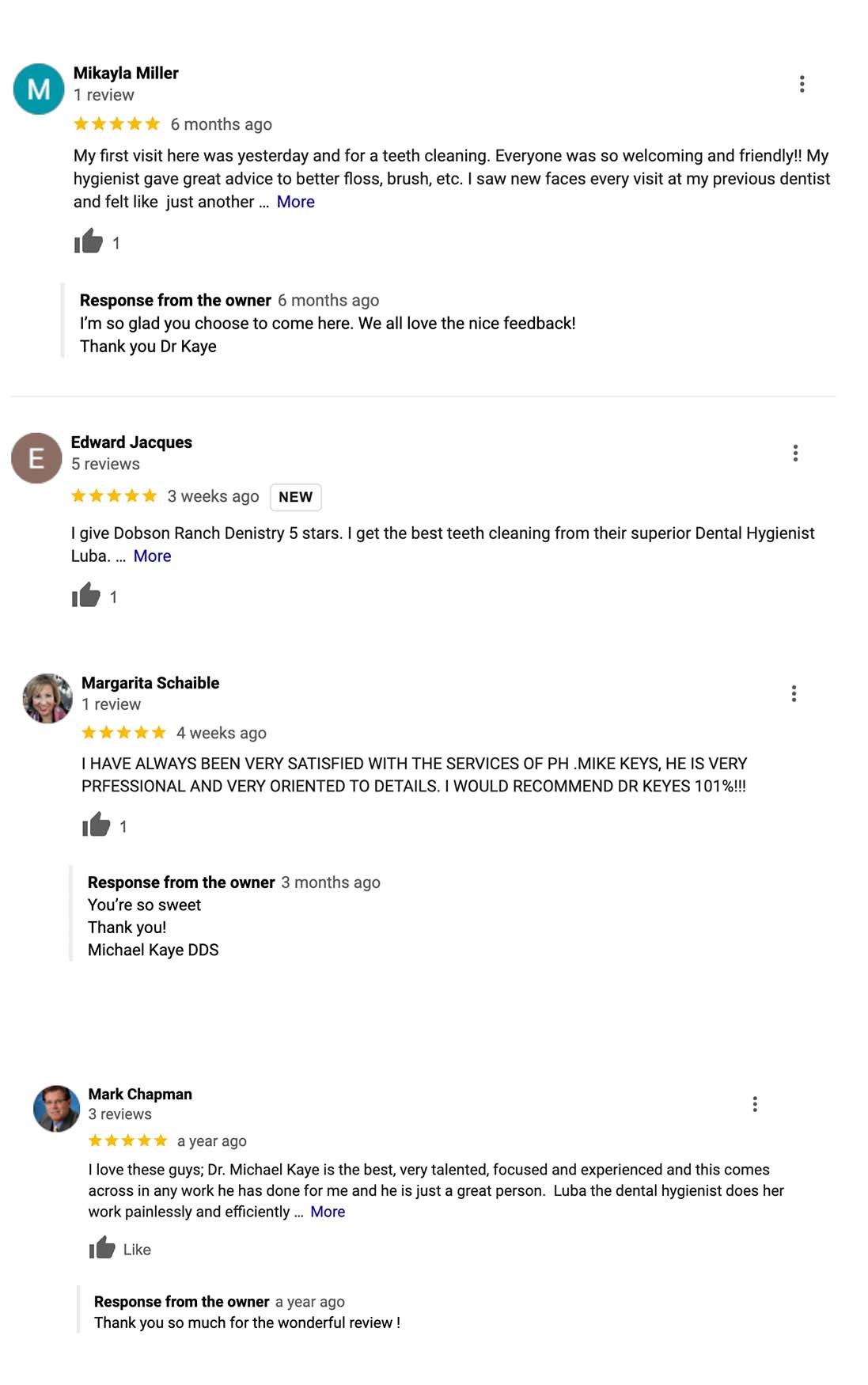Open Mark Chapman's profile photo
868x1385 pixels.
(56, 1108)
